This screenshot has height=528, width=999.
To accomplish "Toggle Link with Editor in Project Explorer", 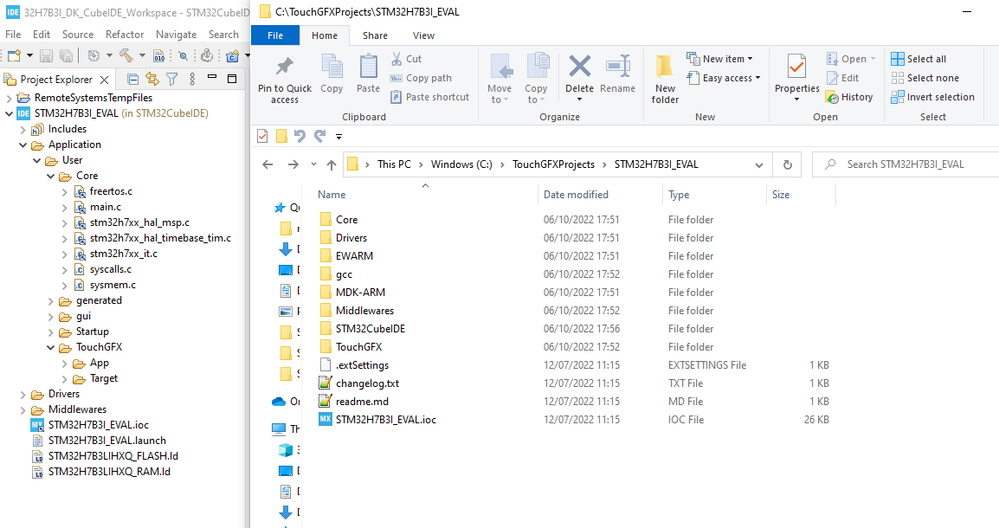I will pyautogui.click(x=152, y=79).
